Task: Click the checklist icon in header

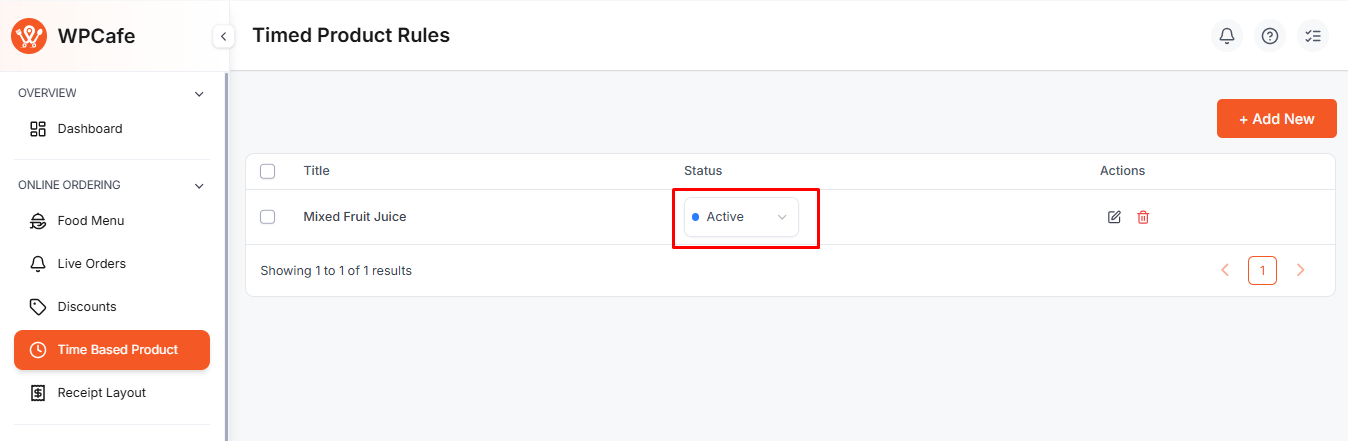Action: coord(1313,36)
